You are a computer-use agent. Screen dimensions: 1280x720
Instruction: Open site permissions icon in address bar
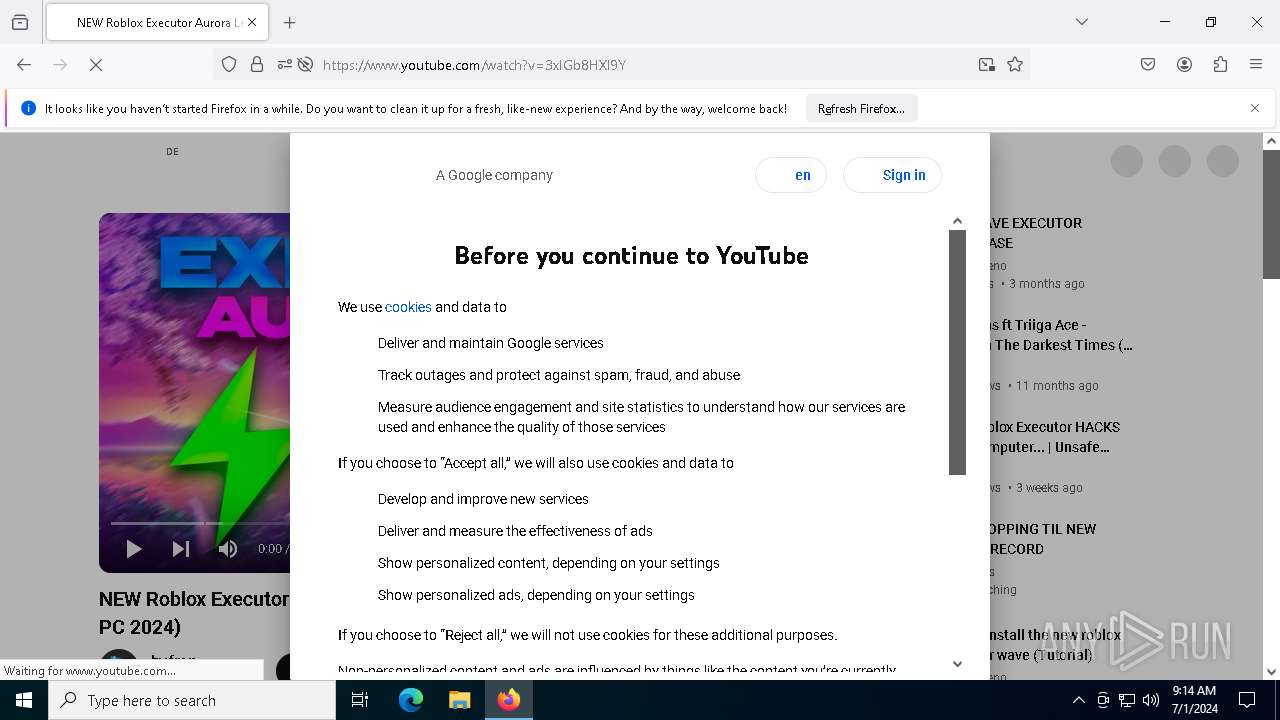pos(285,65)
